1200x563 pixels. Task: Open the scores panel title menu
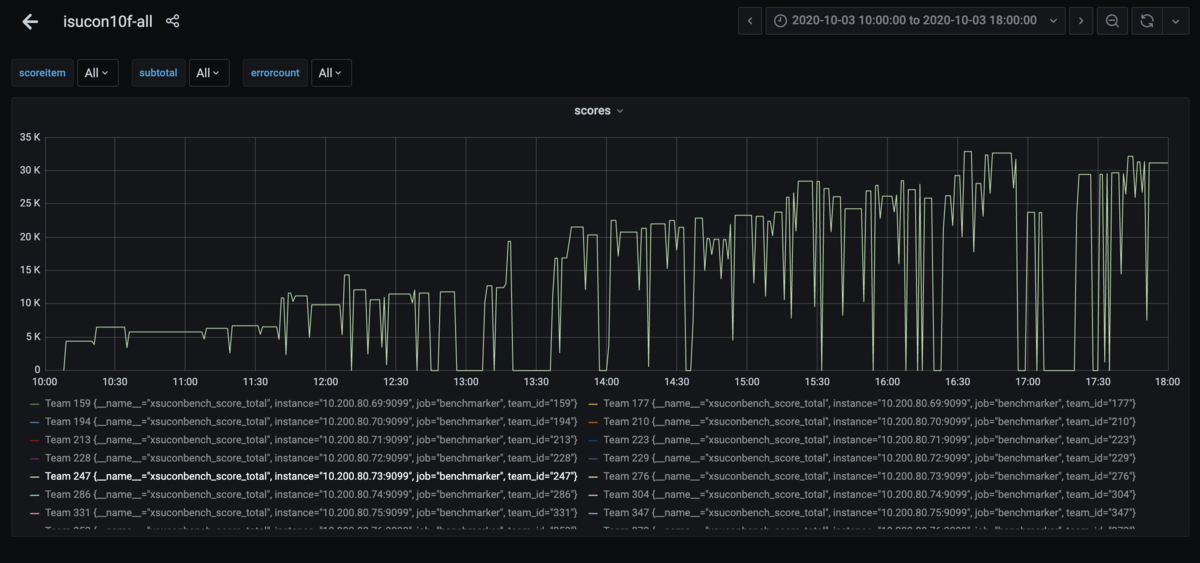[x=599, y=111]
